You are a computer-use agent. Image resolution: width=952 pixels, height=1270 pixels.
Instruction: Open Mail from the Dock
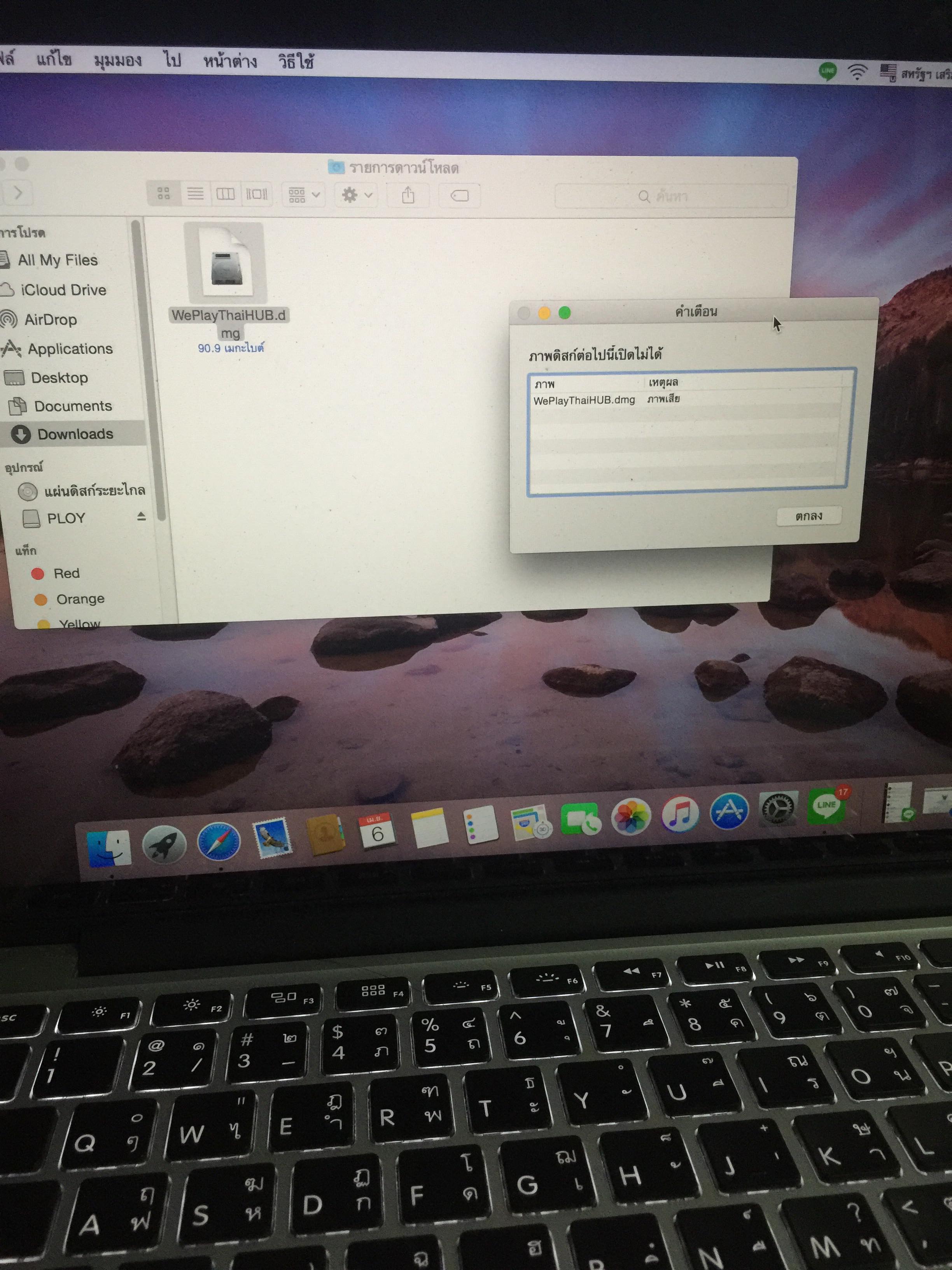coord(272,838)
